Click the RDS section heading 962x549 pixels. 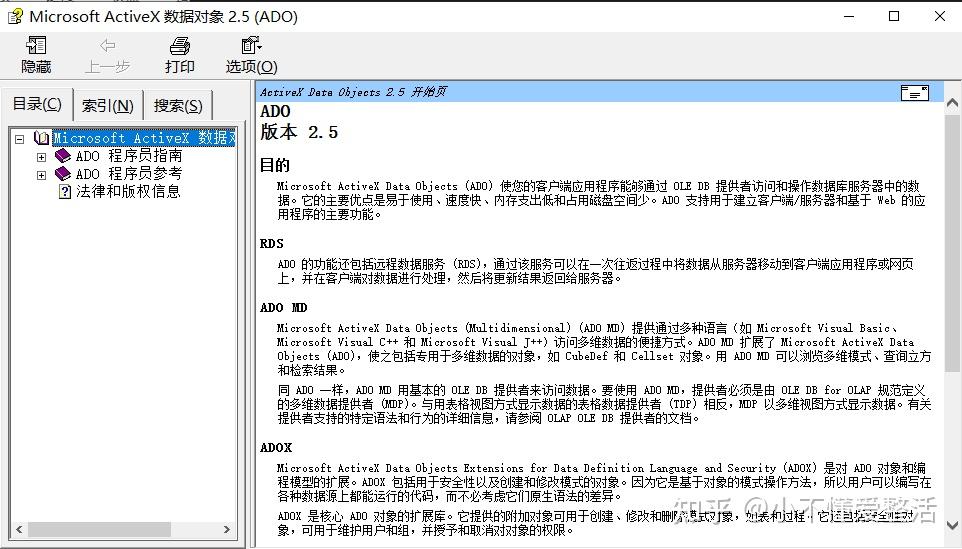click(272, 244)
